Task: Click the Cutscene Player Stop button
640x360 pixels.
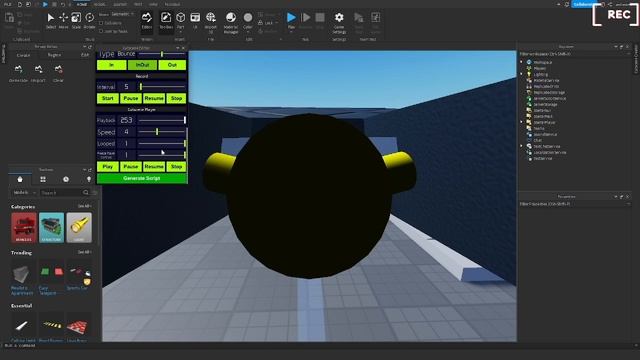Action: click(x=176, y=167)
